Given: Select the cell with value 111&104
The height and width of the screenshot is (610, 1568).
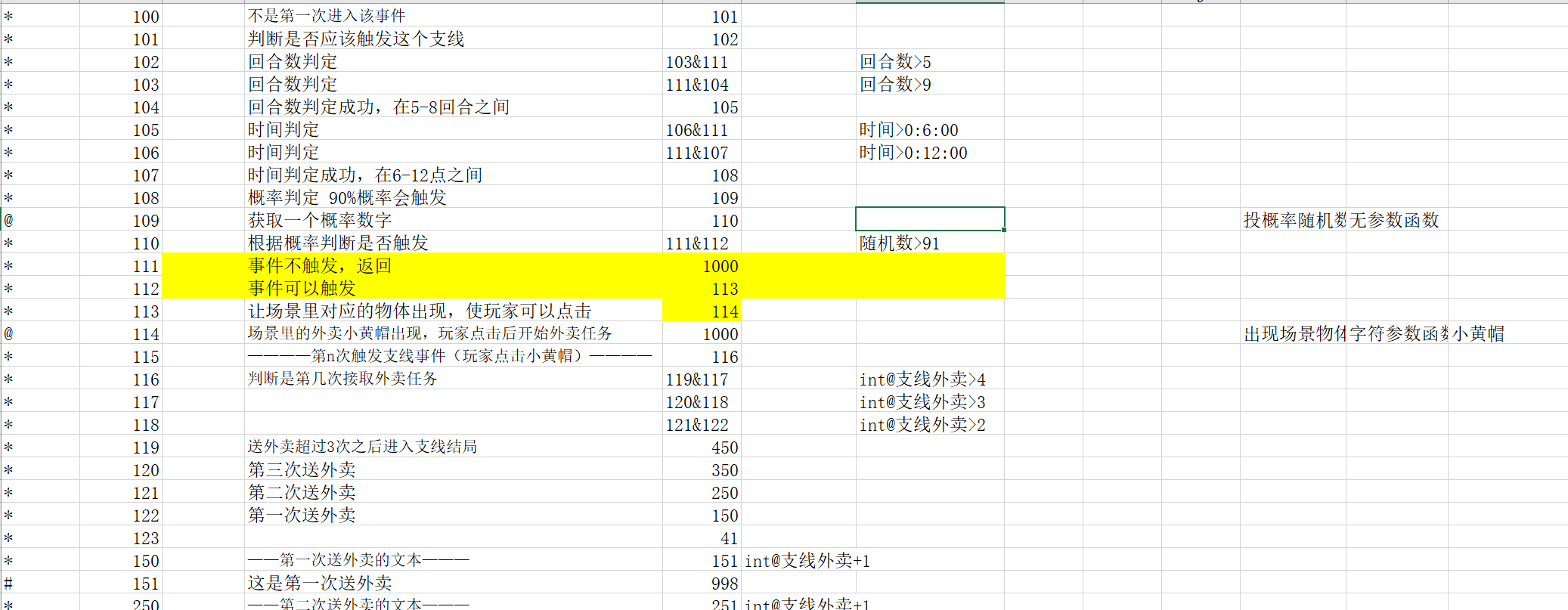Looking at the screenshot, I should click(702, 83).
